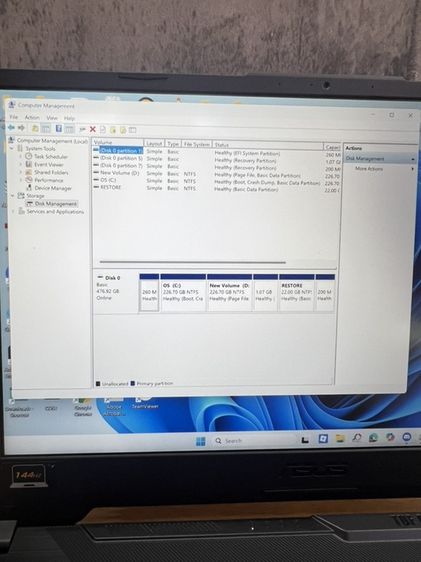The height and width of the screenshot is (562, 421).
Task: Click the Windows Start button
Action: [x=201, y=441]
